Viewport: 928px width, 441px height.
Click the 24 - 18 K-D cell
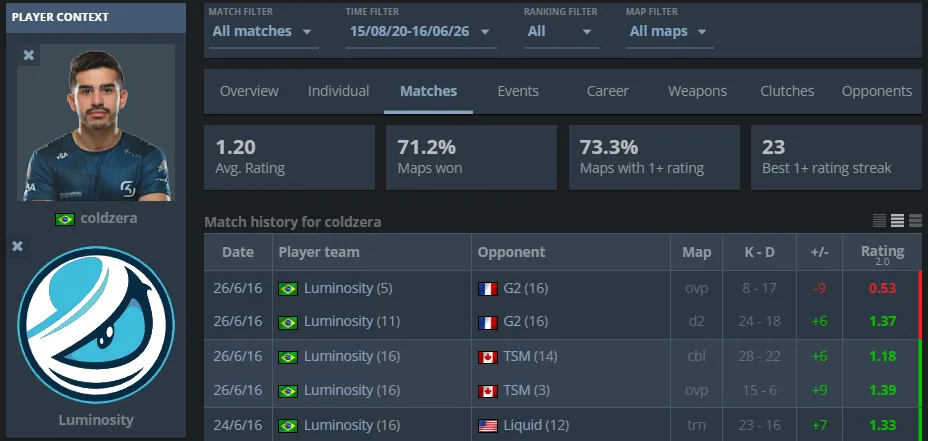click(759, 323)
